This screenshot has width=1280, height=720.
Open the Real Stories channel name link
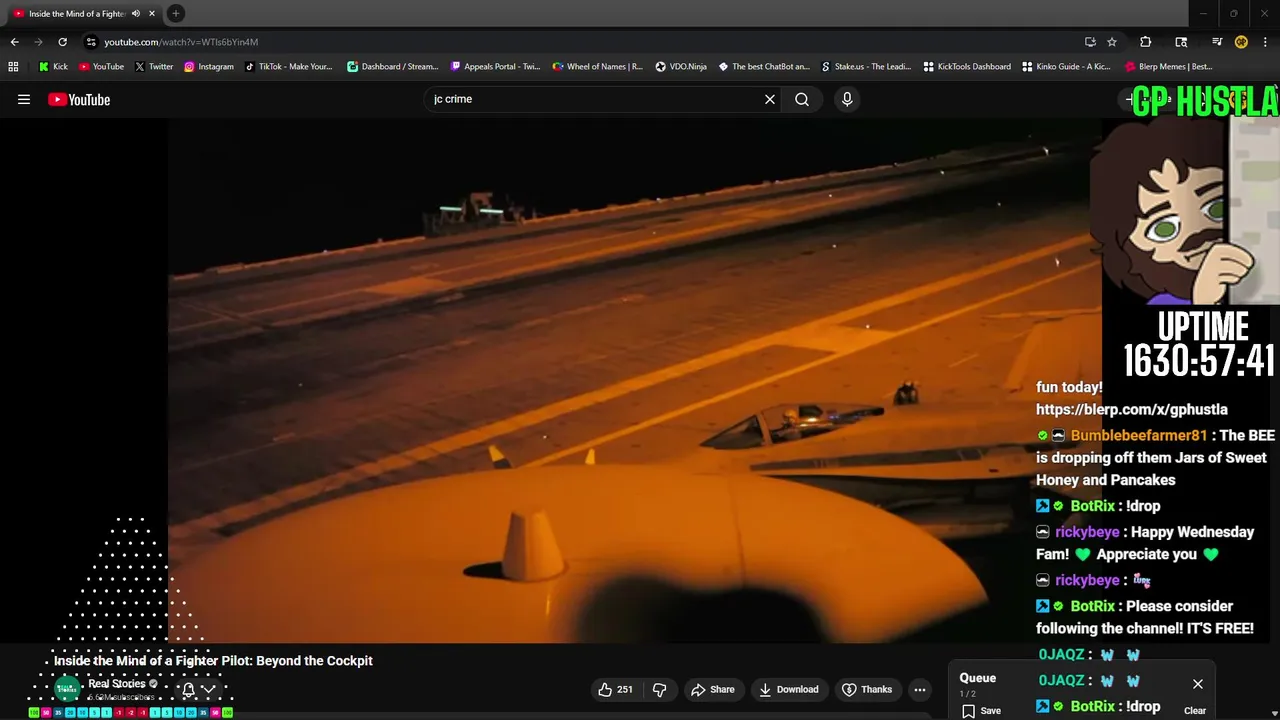pos(116,684)
